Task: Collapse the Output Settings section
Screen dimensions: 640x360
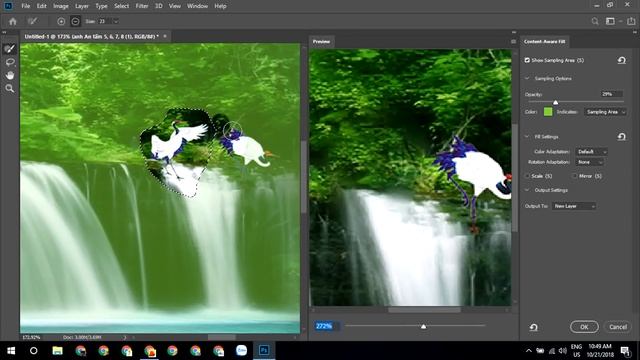Action: point(527,190)
